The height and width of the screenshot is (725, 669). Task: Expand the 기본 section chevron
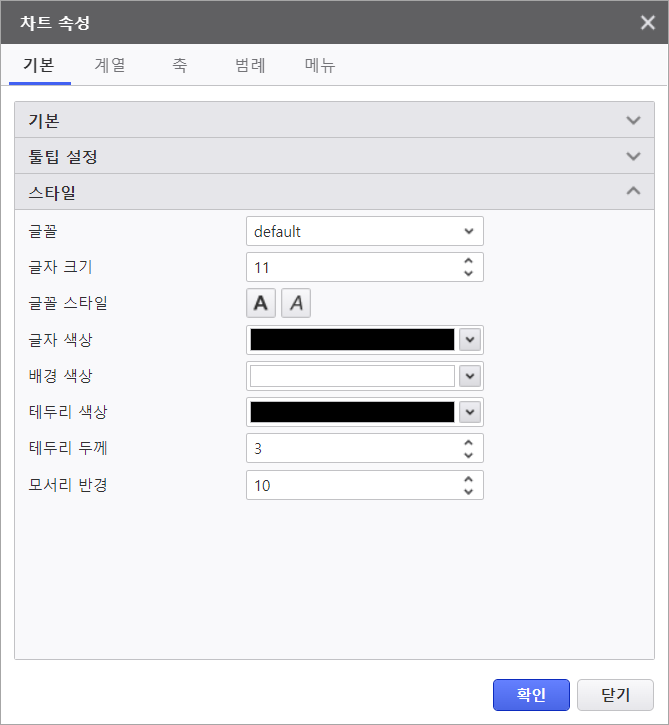click(632, 121)
